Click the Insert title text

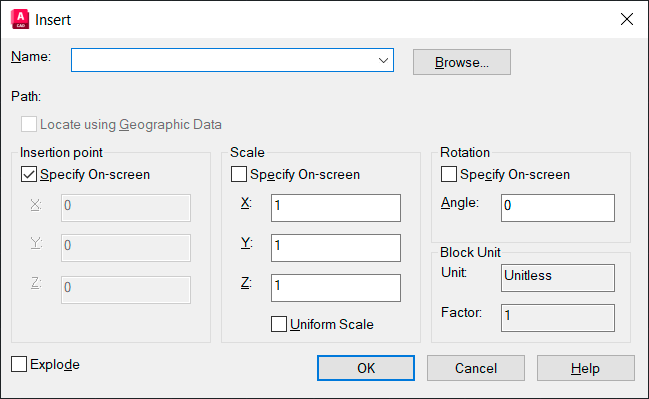53,20
